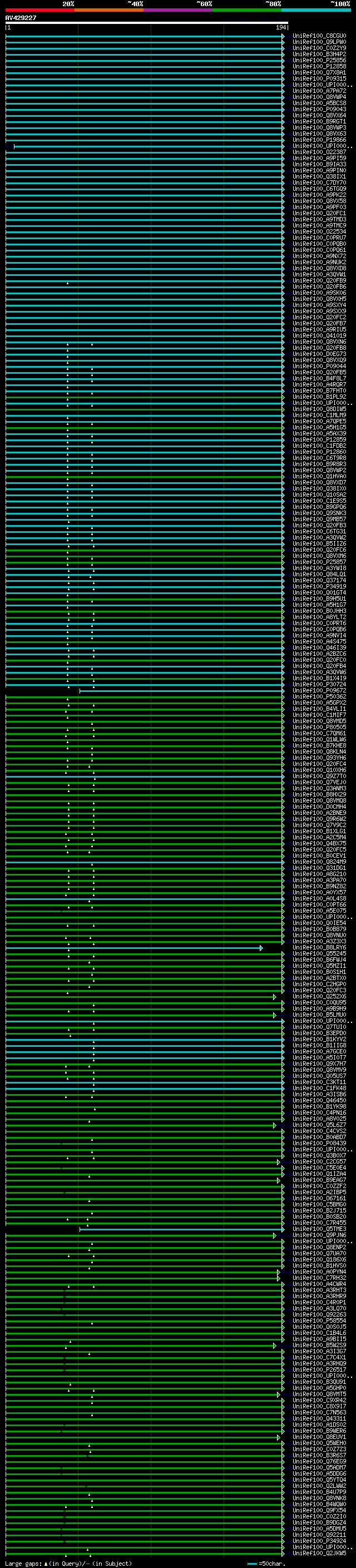Select the UniRef100_Q8VXD8 label

tap(319, 269)
